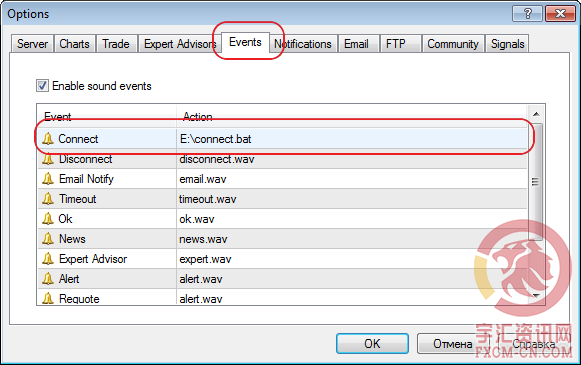Click the scroll down arrow of events list
This screenshot has width=581, height=365.
coord(536,295)
